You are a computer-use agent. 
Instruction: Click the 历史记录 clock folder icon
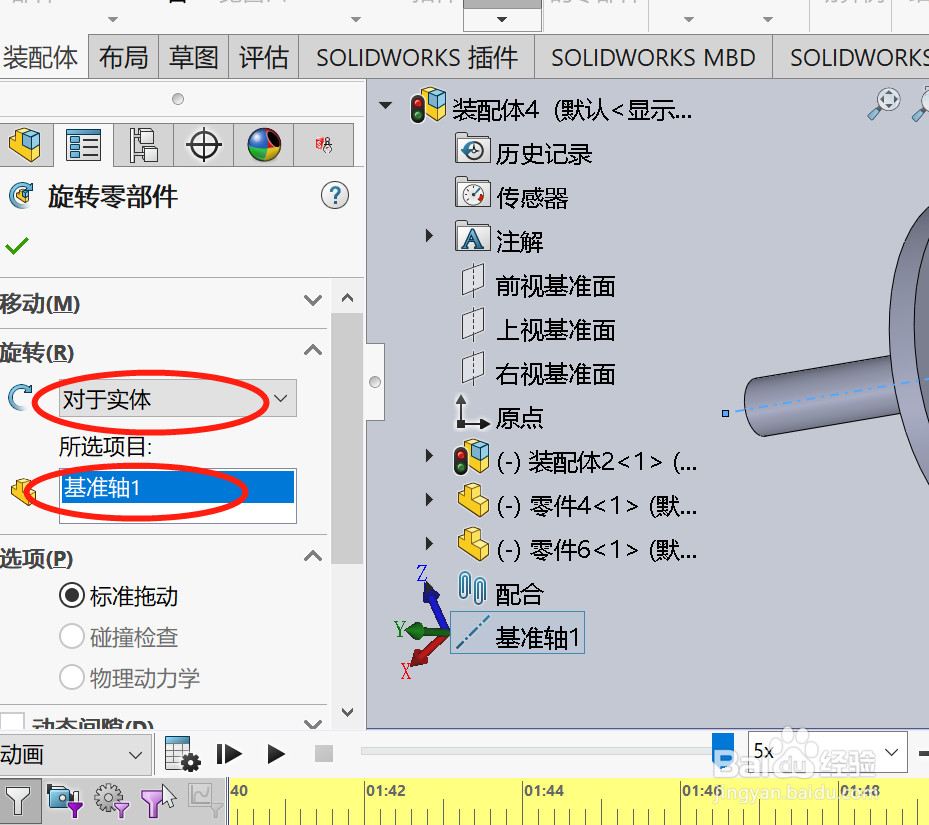coord(473,149)
